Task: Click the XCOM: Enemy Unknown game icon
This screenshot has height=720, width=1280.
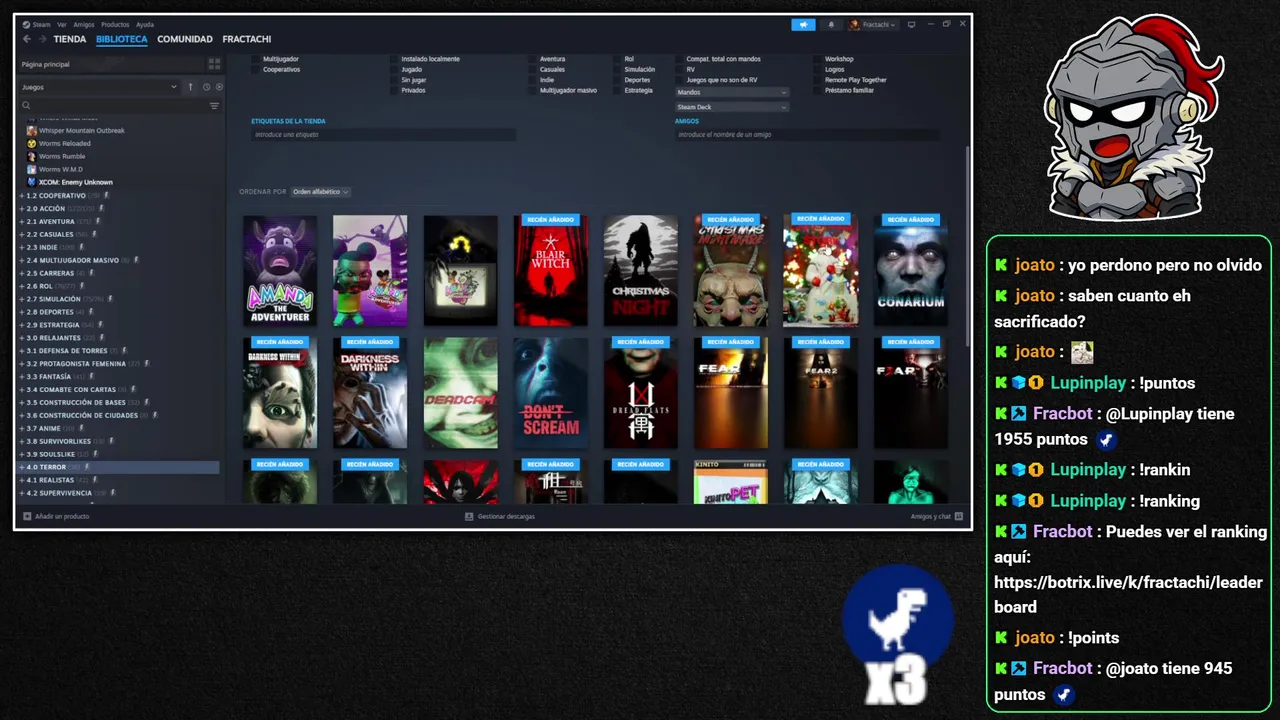Action: coord(32,182)
